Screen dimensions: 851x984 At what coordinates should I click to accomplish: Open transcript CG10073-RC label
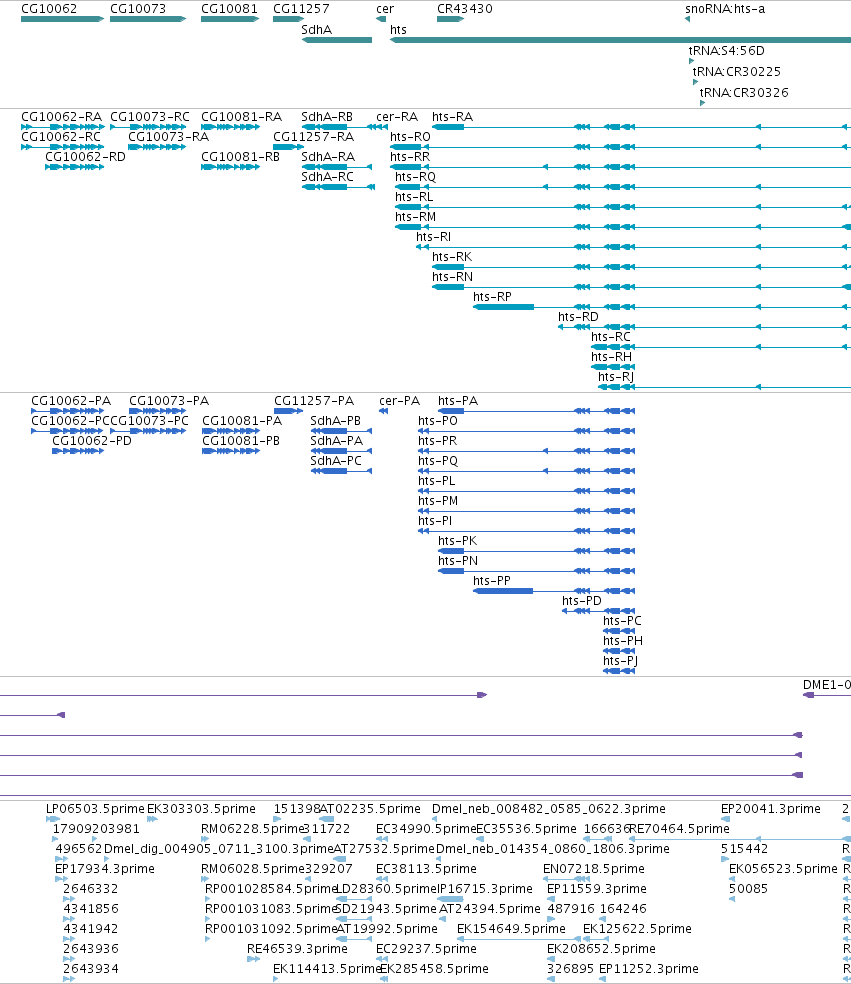tap(150, 117)
